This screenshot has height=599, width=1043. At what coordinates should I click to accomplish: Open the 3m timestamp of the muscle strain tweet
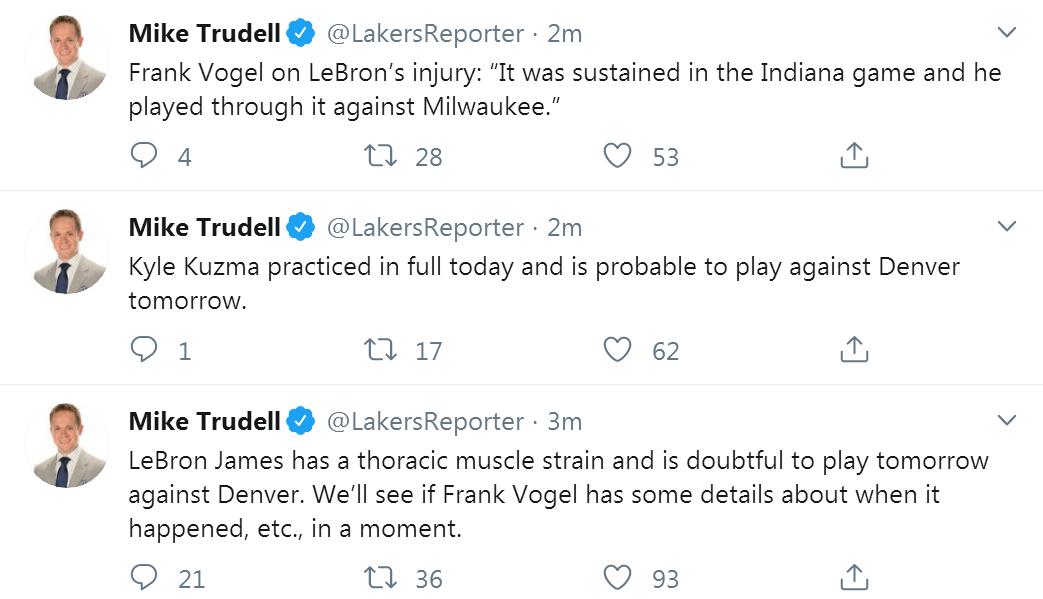[x=564, y=421]
